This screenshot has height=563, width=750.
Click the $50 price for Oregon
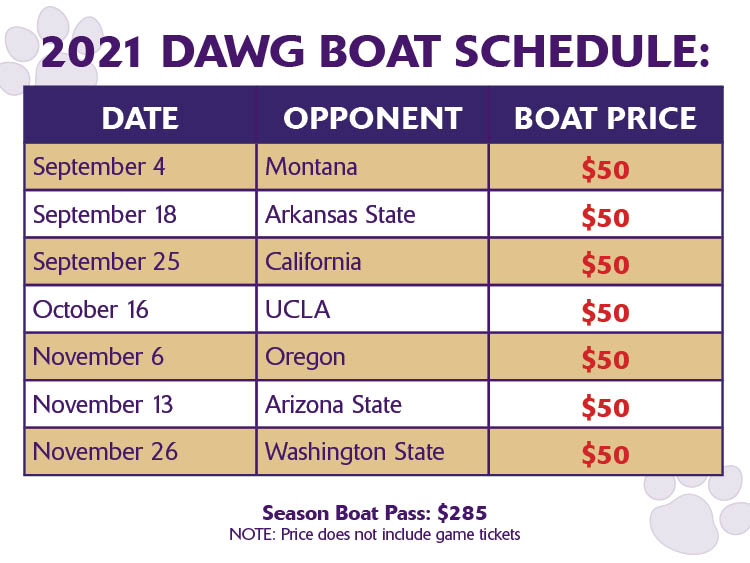(x=606, y=359)
